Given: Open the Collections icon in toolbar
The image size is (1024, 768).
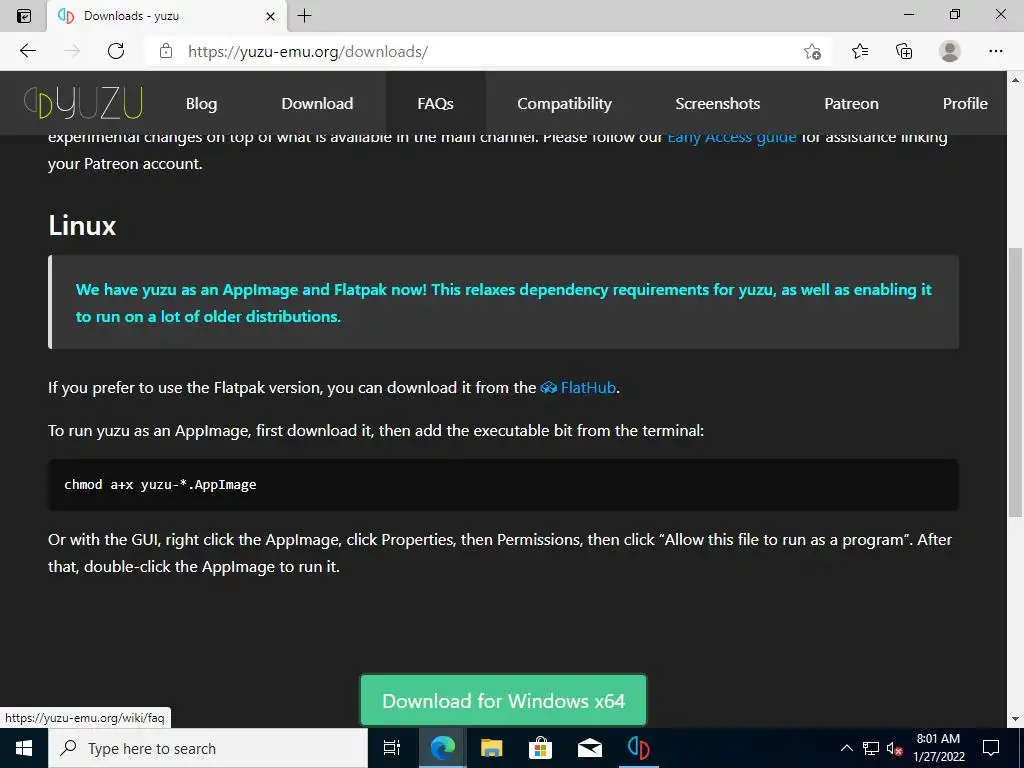Looking at the screenshot, I should pyautogui.click(x=904, y=51).
